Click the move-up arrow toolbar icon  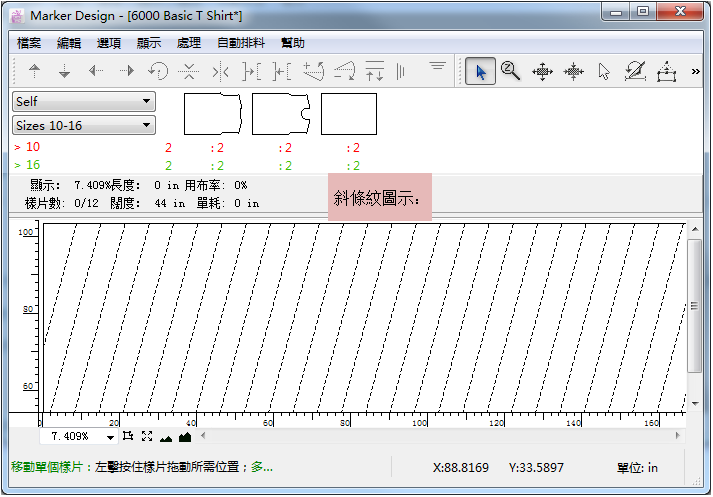(x=34, y=72)
